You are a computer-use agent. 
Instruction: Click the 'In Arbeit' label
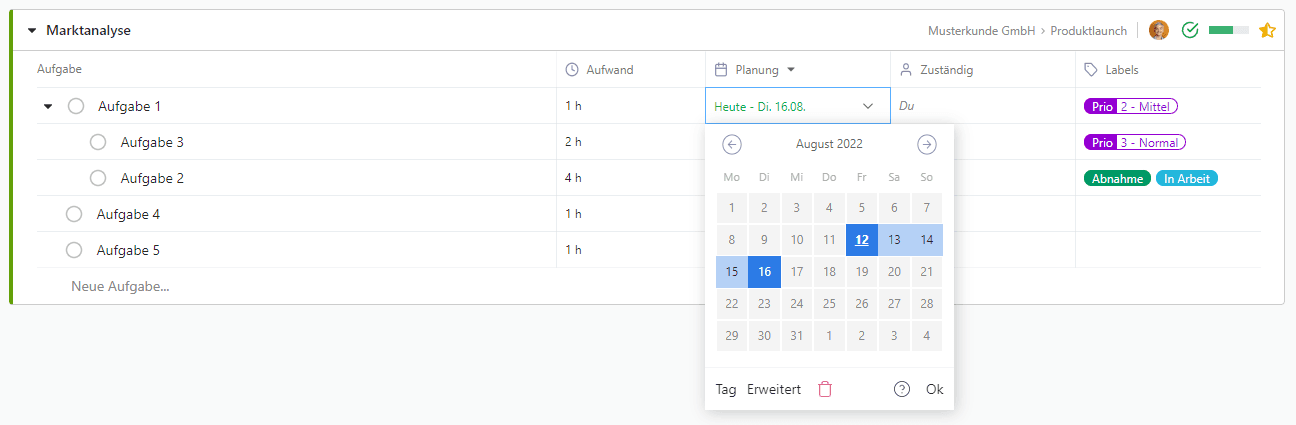click(1187, 179)
